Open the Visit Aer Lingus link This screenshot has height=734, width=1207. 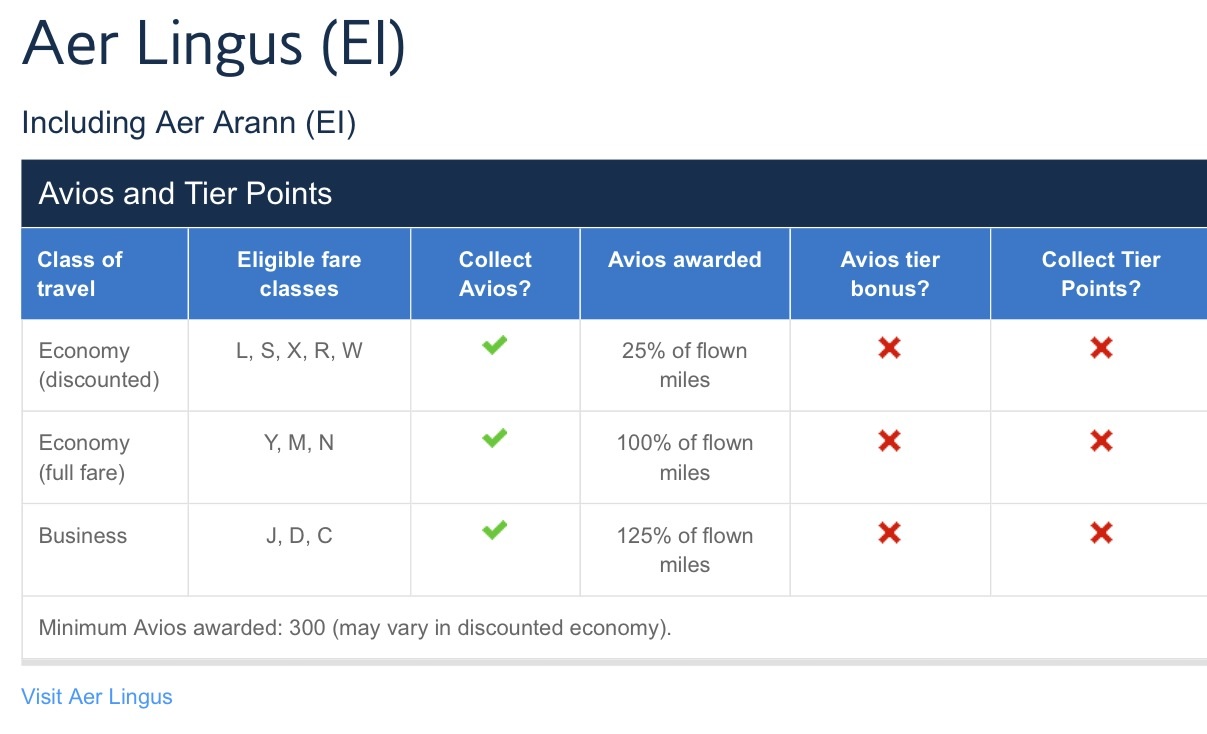click(97, 697)
